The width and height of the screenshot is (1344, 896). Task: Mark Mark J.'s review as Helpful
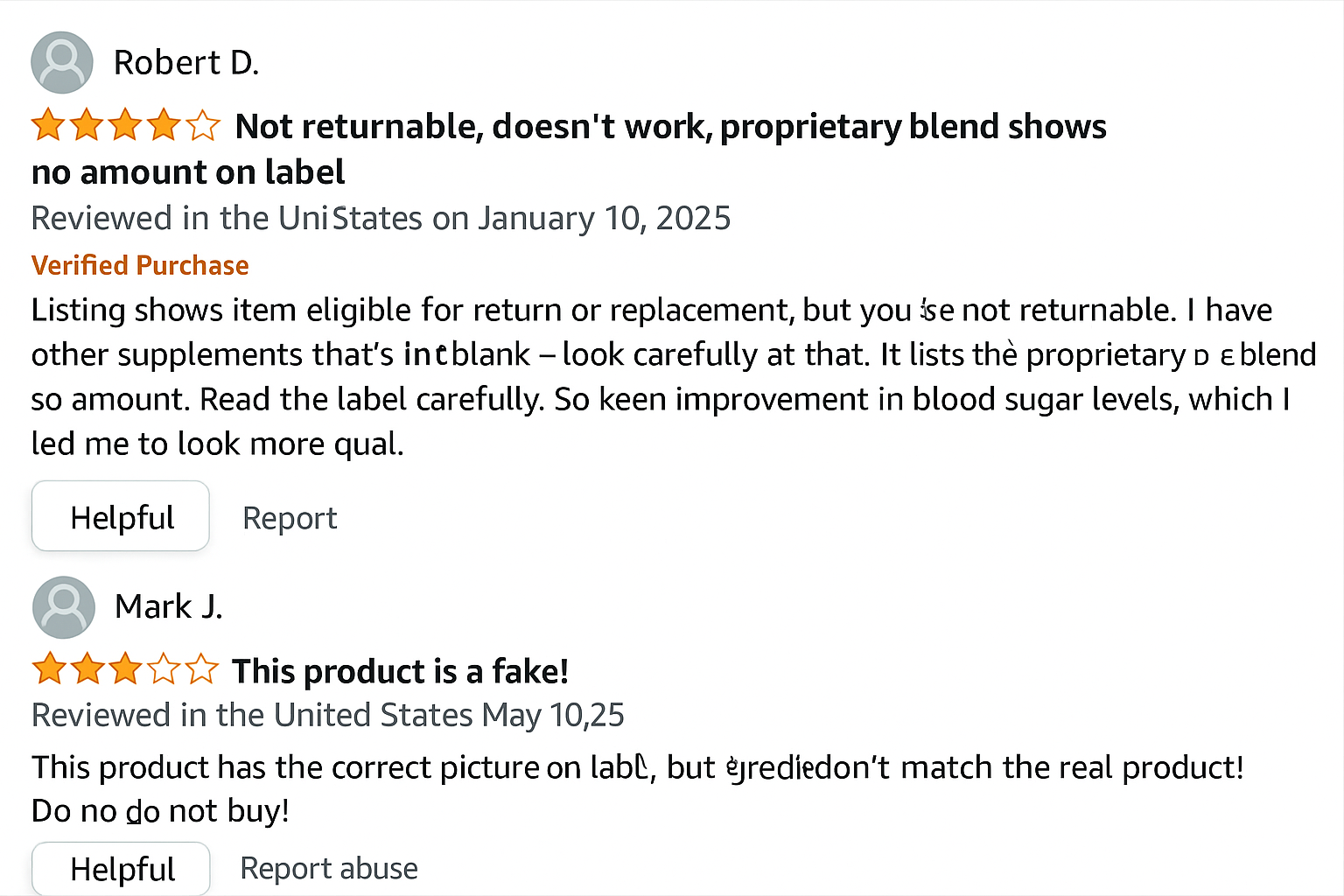[x=121, y=869]
